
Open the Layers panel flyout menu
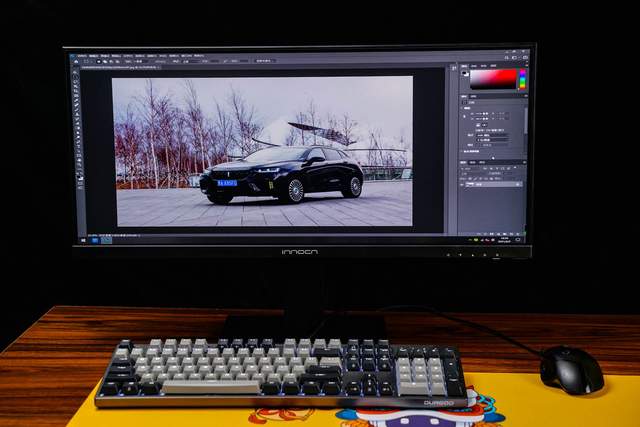524,162
